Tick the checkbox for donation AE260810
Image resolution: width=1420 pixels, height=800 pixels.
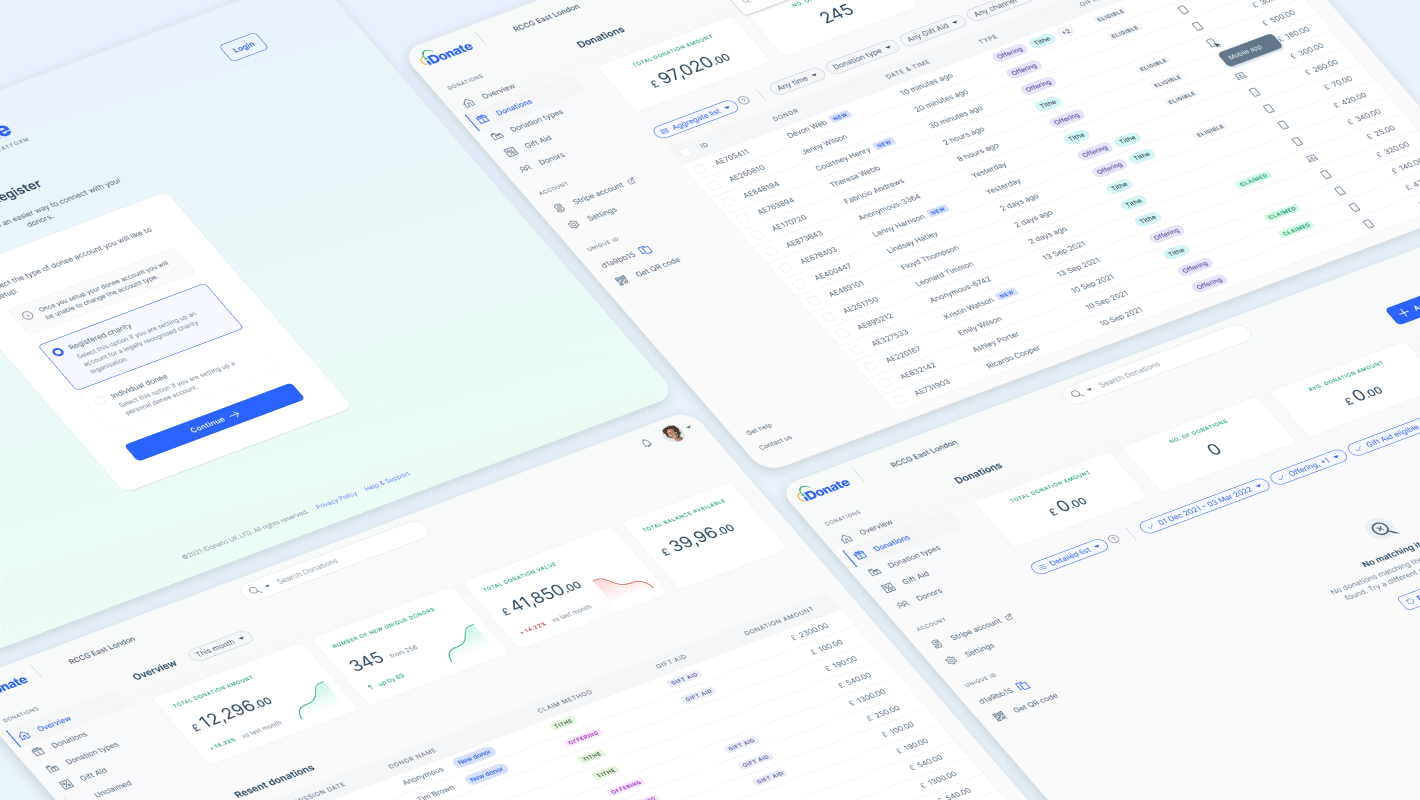[x=714, y=185]
